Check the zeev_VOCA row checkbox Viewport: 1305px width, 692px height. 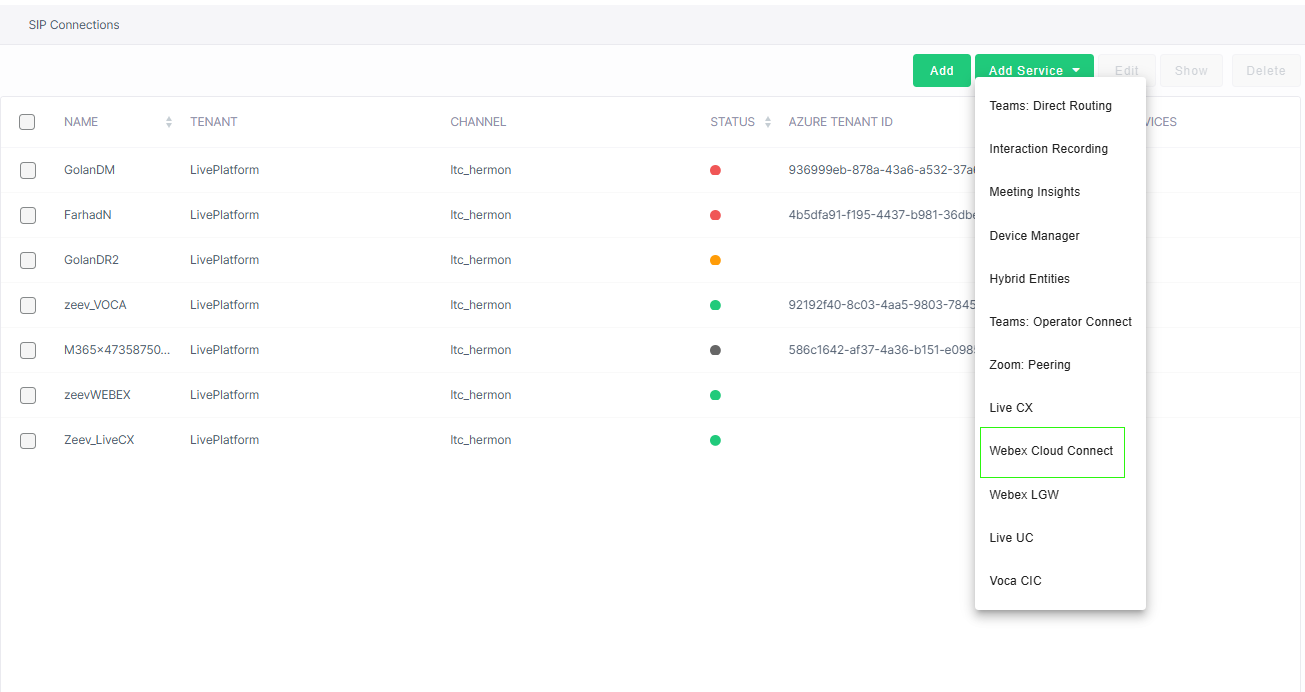click(28, 305)
